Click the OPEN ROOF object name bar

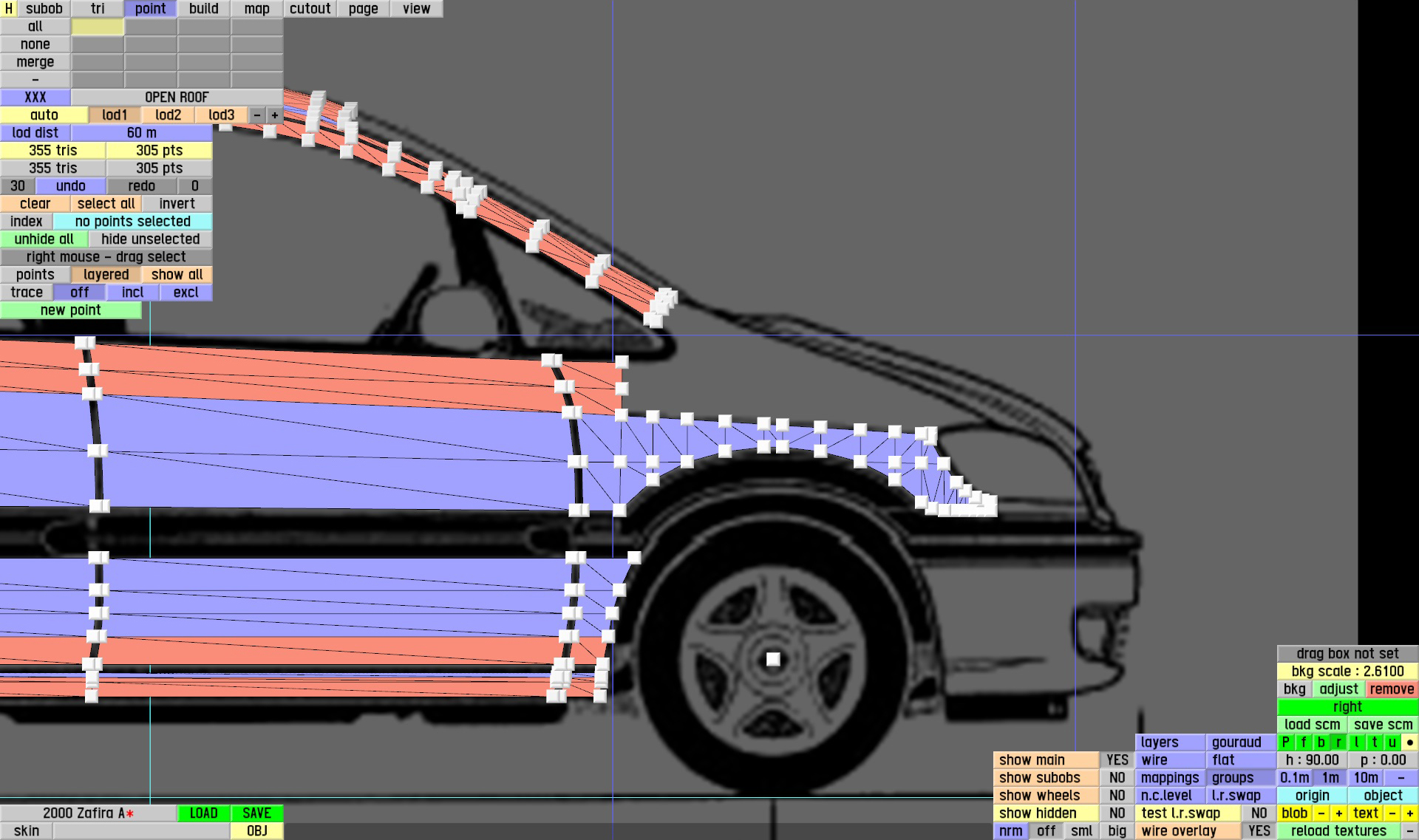(177, 98)
